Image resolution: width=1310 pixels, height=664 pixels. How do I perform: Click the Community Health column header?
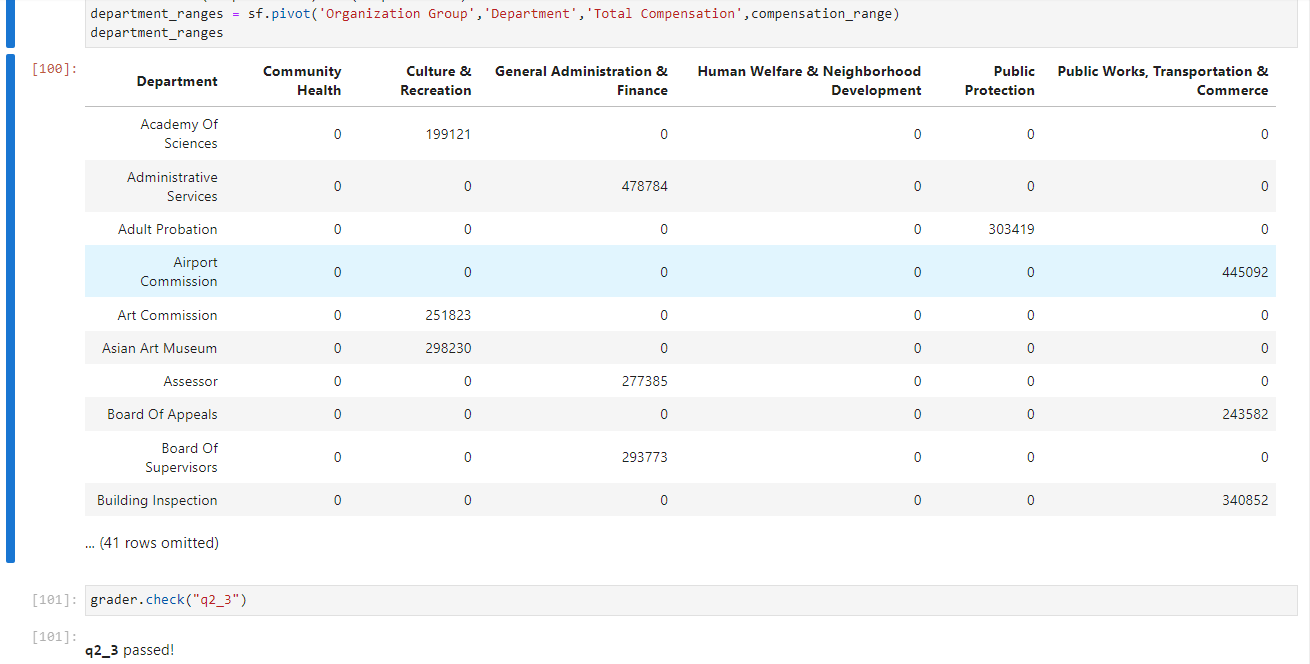point(302,80)
